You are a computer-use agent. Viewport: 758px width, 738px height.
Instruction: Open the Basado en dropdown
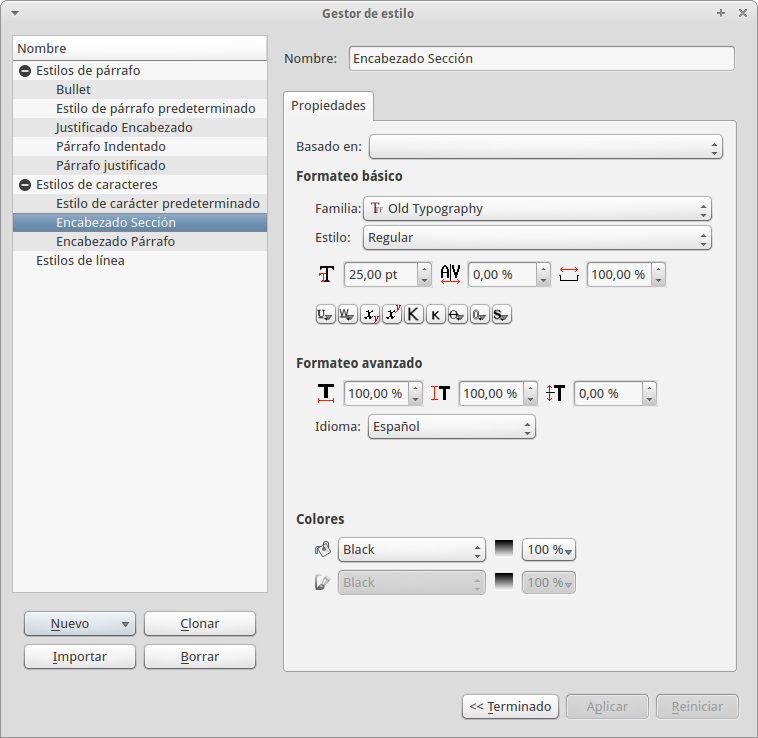tap(546, 147)
